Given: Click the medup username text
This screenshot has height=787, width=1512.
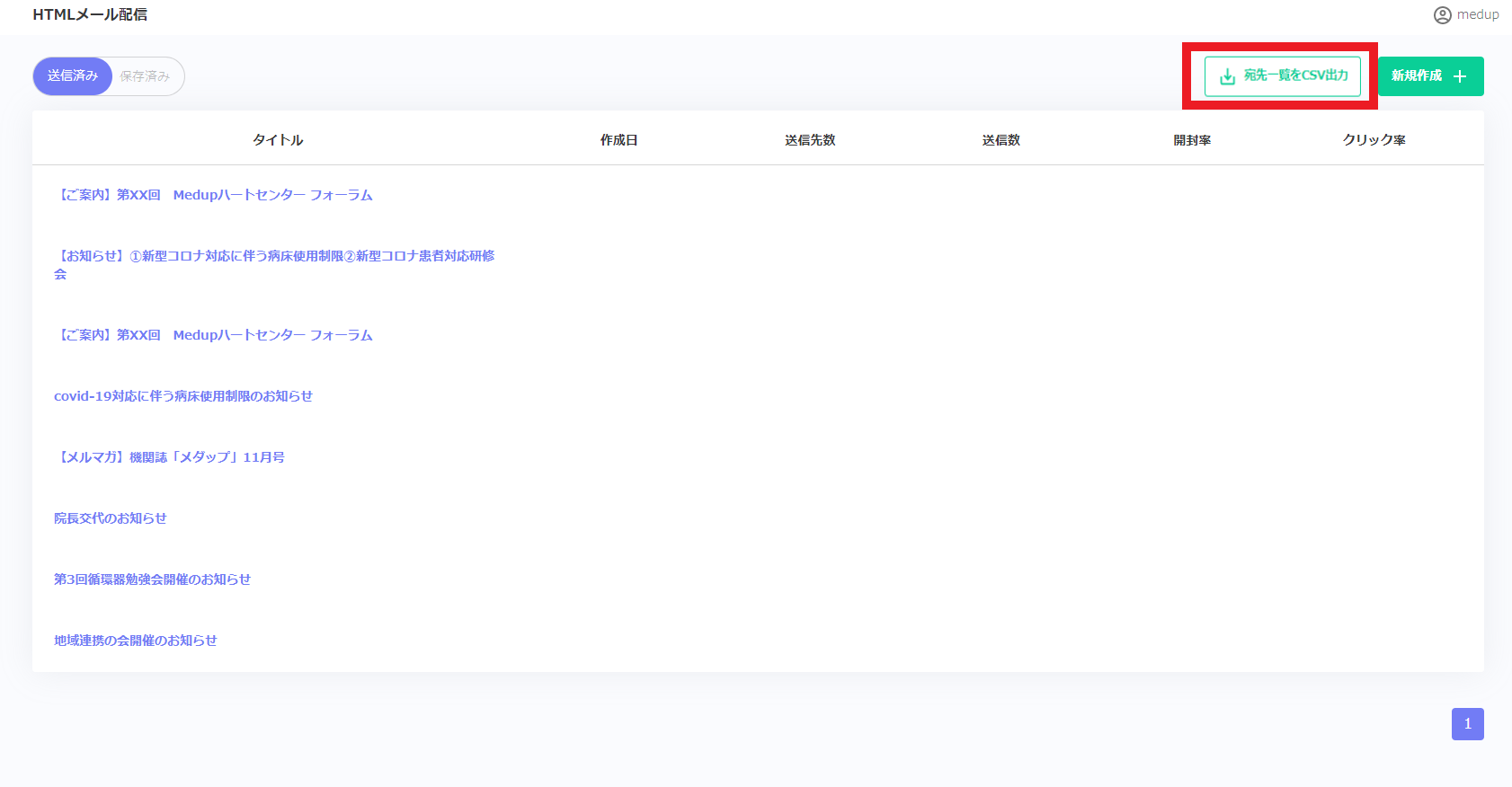Looking at the screenshot, I should tap(1478, 15).
